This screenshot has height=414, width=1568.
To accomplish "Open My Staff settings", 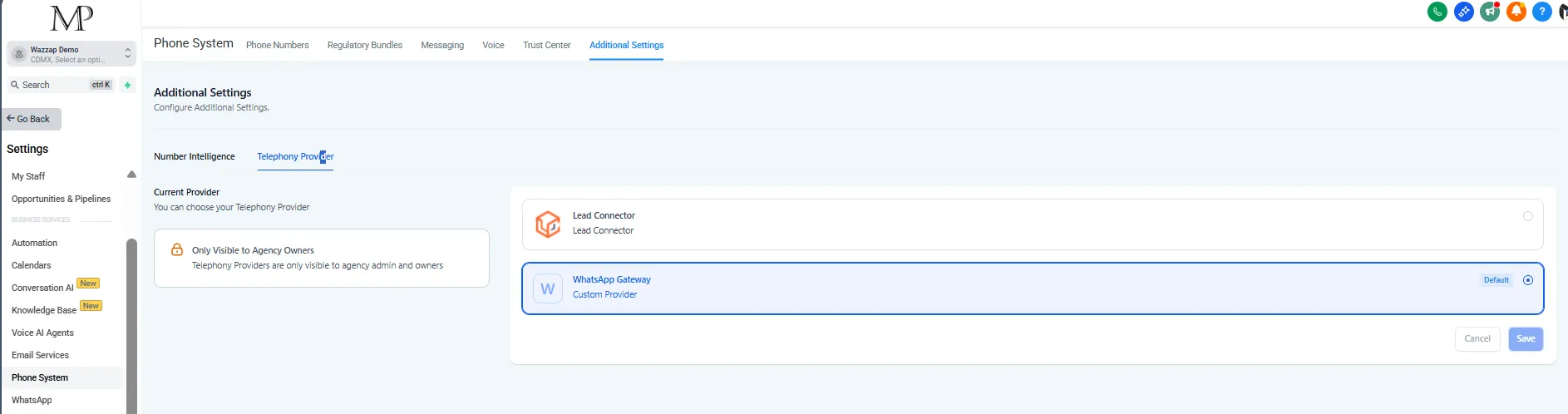I will (x=28, y=176).
